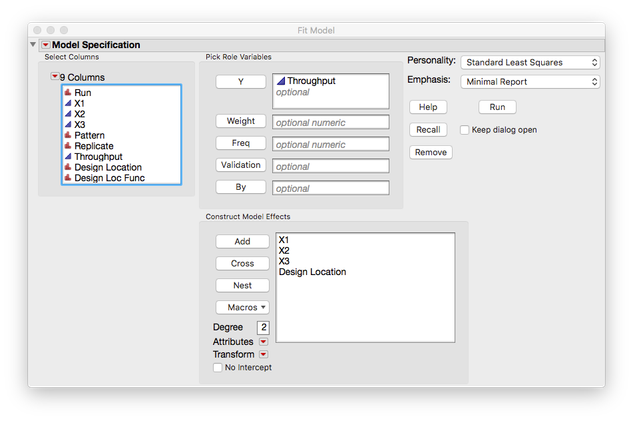Click the Model Specification red triangle menu

click(45, 45)
